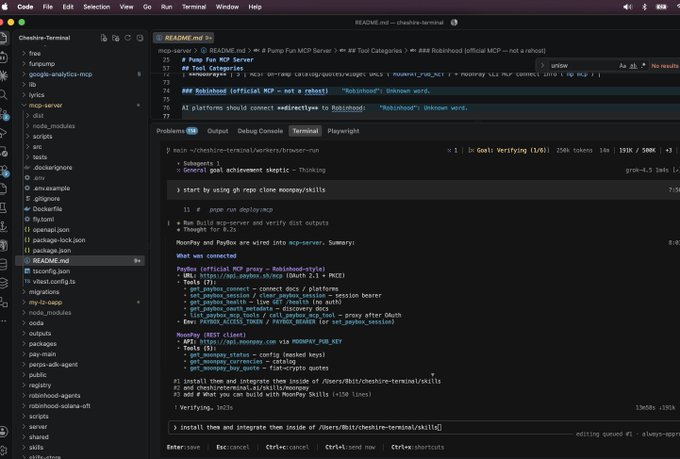Collapse the mcp-server folder
680x459 pixels.
(46, 105)
